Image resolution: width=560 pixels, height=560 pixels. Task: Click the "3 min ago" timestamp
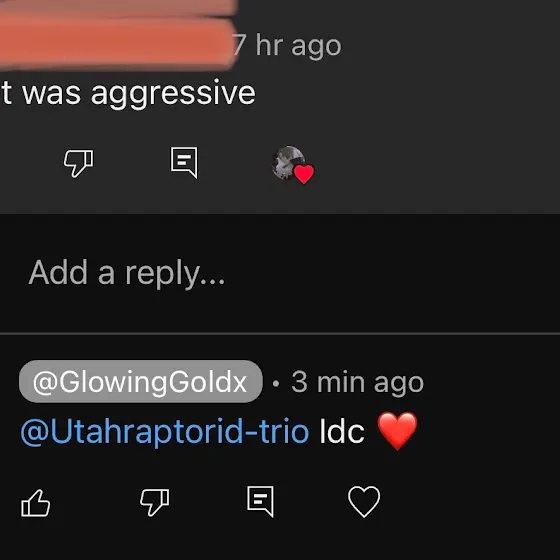358,382
